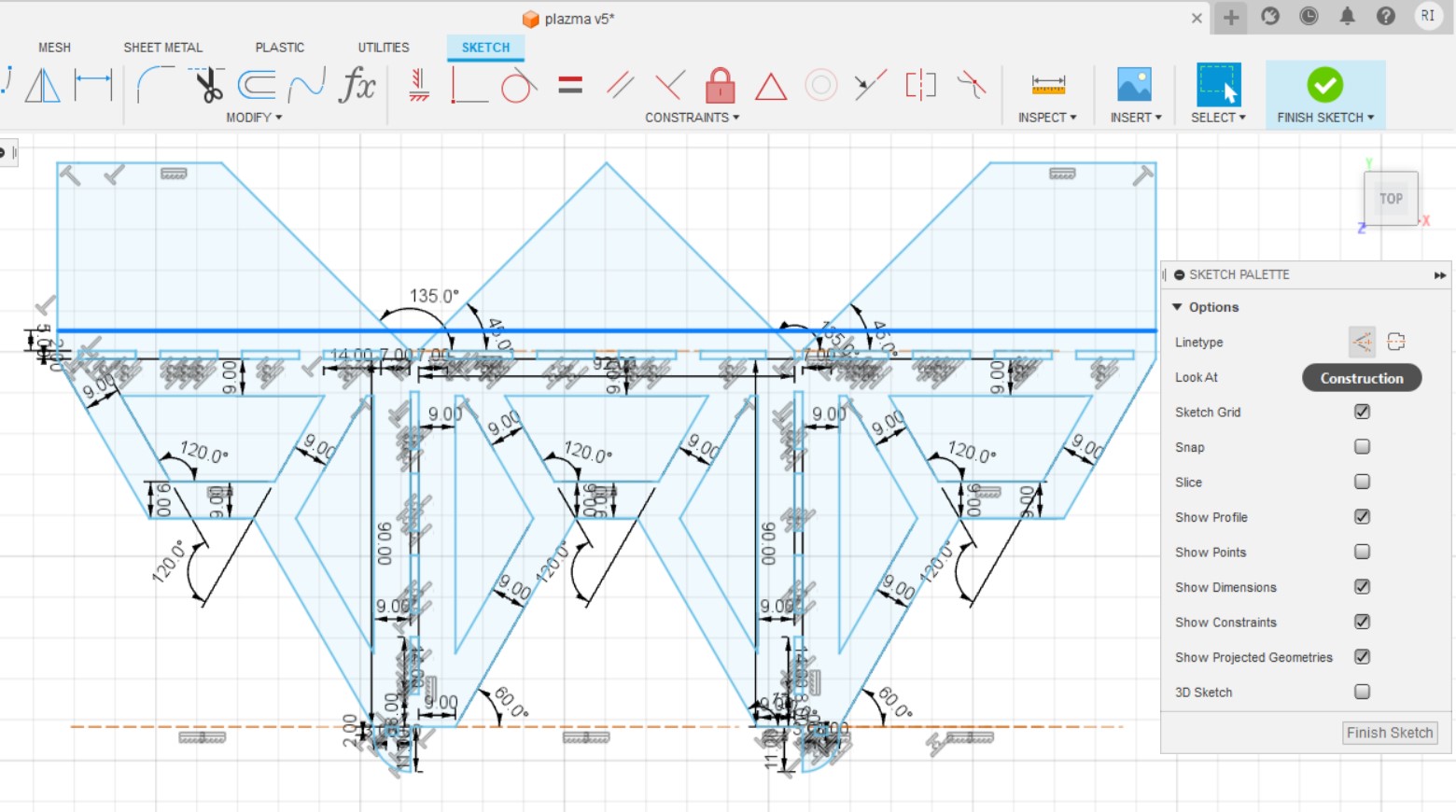Switch to the UTILITIES tab
This screenshot has height=812, width=1456.
tap(384, 48)
